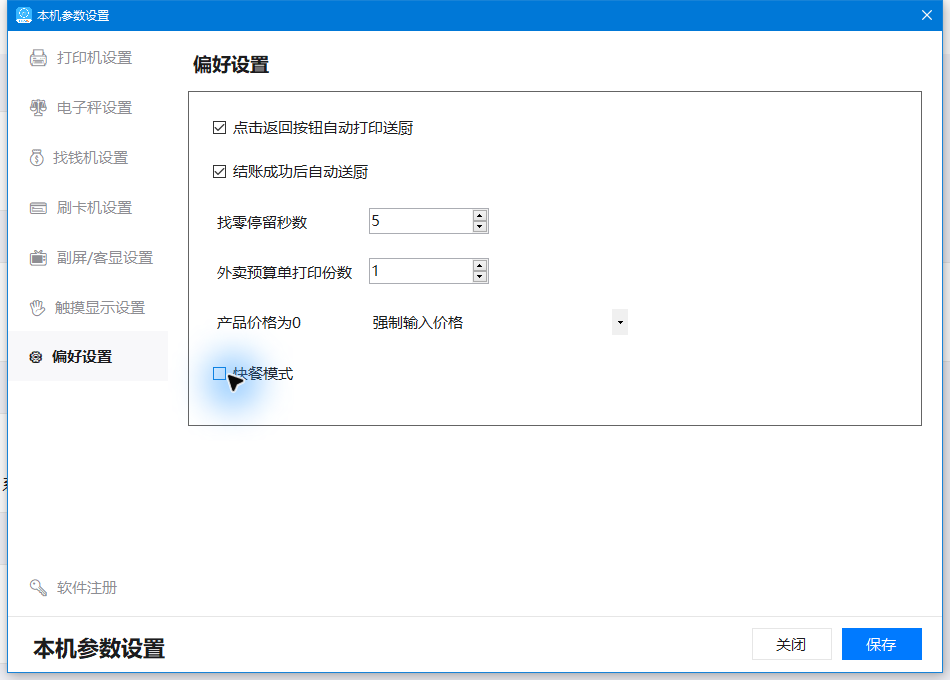Click the 外卖预算单打印份数 value field

click(x=421, y=271)
